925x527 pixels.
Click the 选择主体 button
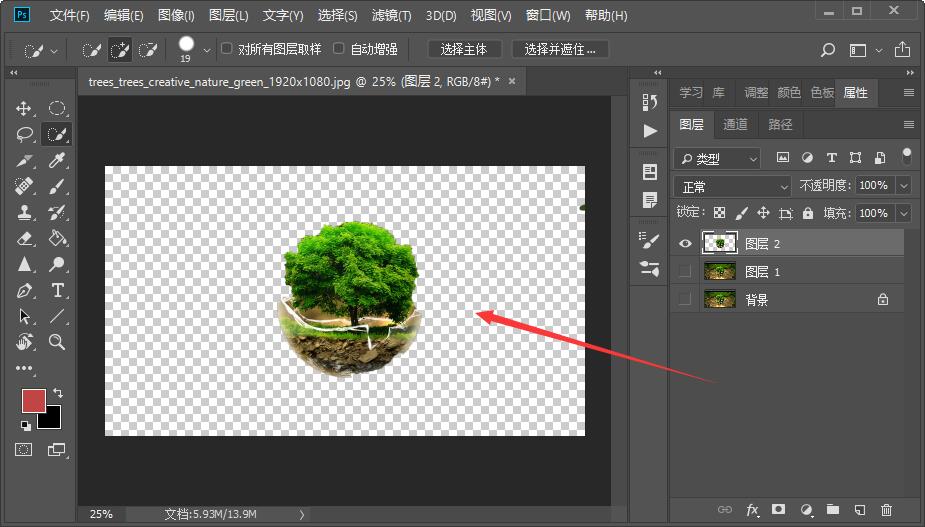[x=464, y=50]
